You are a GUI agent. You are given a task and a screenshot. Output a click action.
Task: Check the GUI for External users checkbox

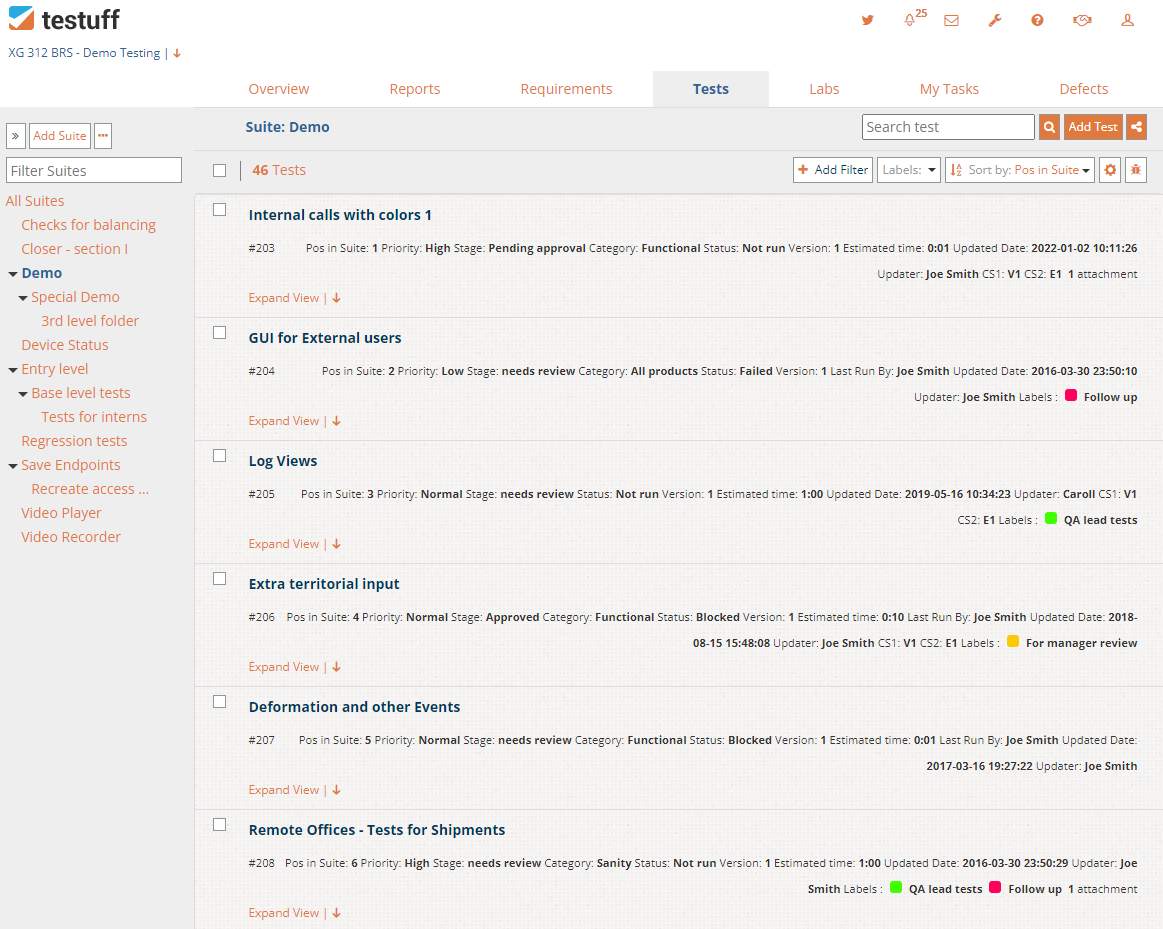click(220, 333)
